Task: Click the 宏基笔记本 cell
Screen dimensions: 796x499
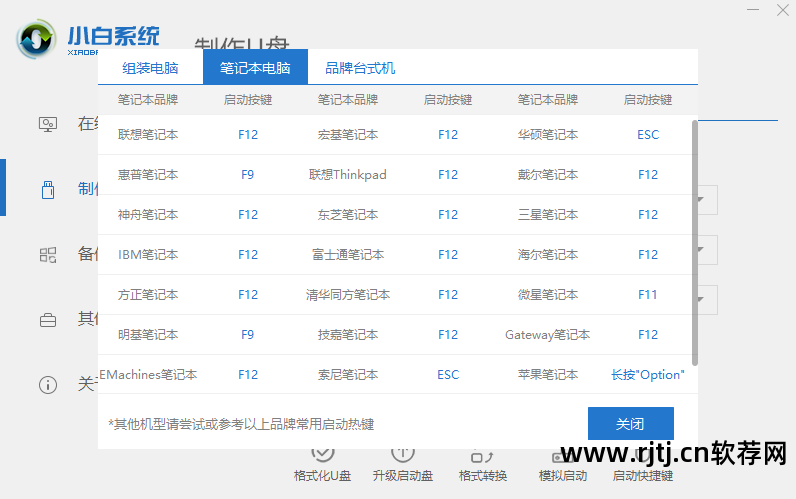Action: click(x=348, y=135)
